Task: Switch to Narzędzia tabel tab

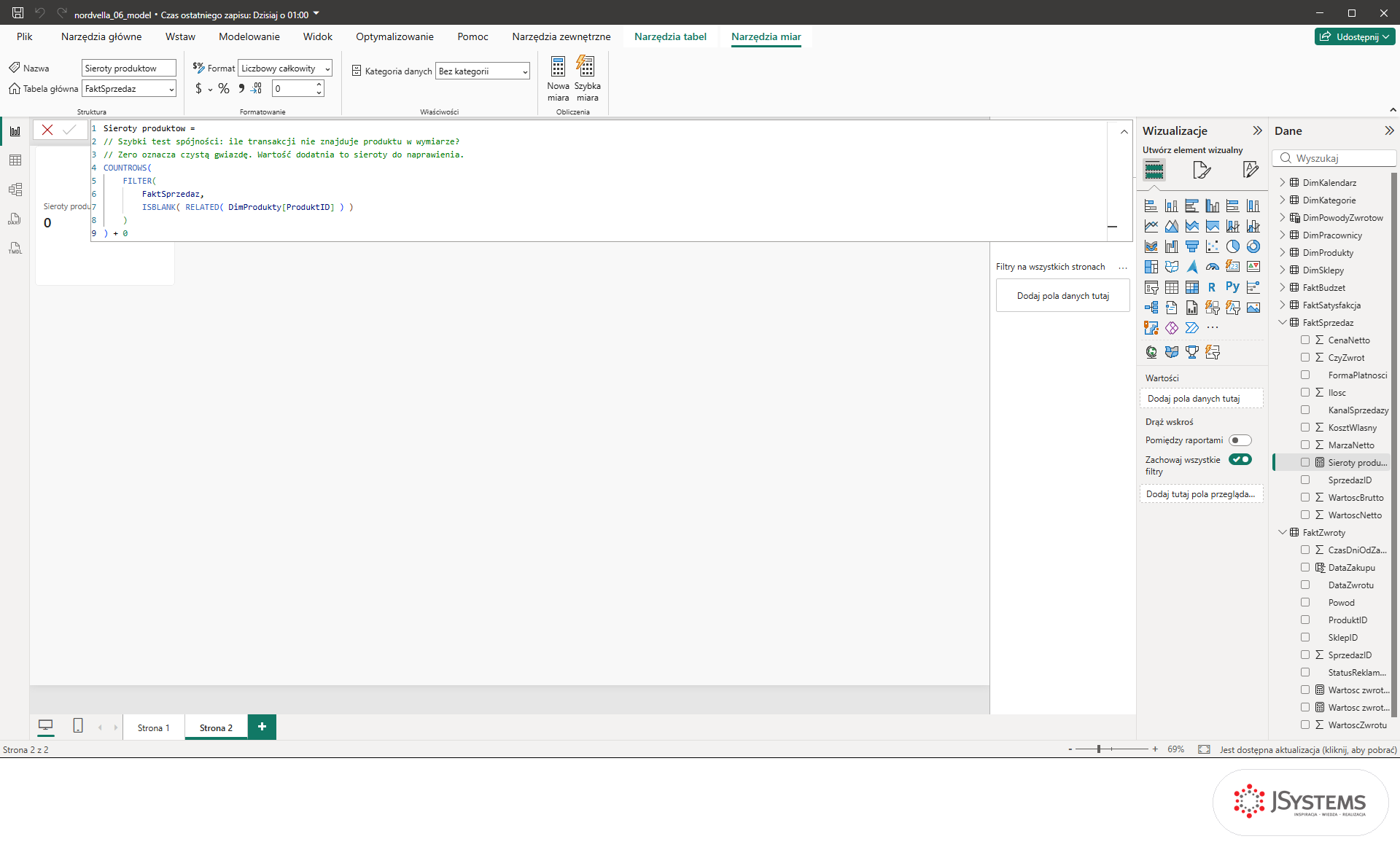Action: tap(670, 36)
